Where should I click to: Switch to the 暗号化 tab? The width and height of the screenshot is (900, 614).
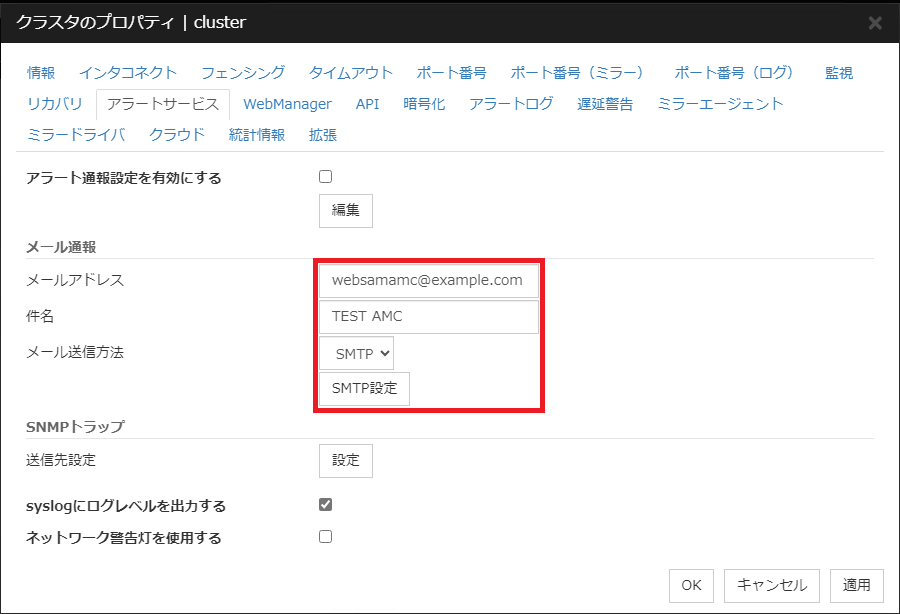pyautogui.click(x=424, y=104)
